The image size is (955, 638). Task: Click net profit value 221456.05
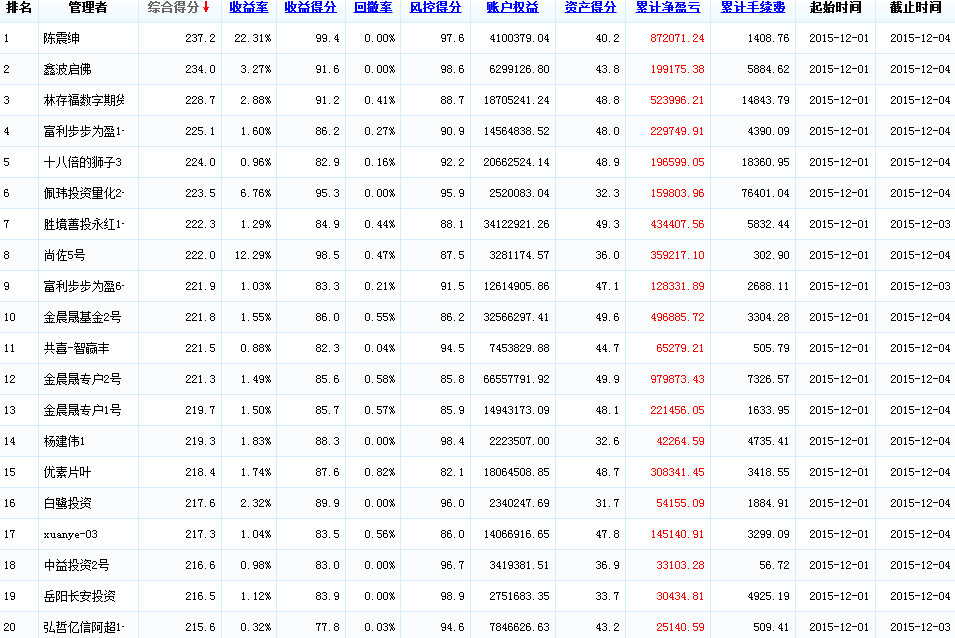(677, 410)
